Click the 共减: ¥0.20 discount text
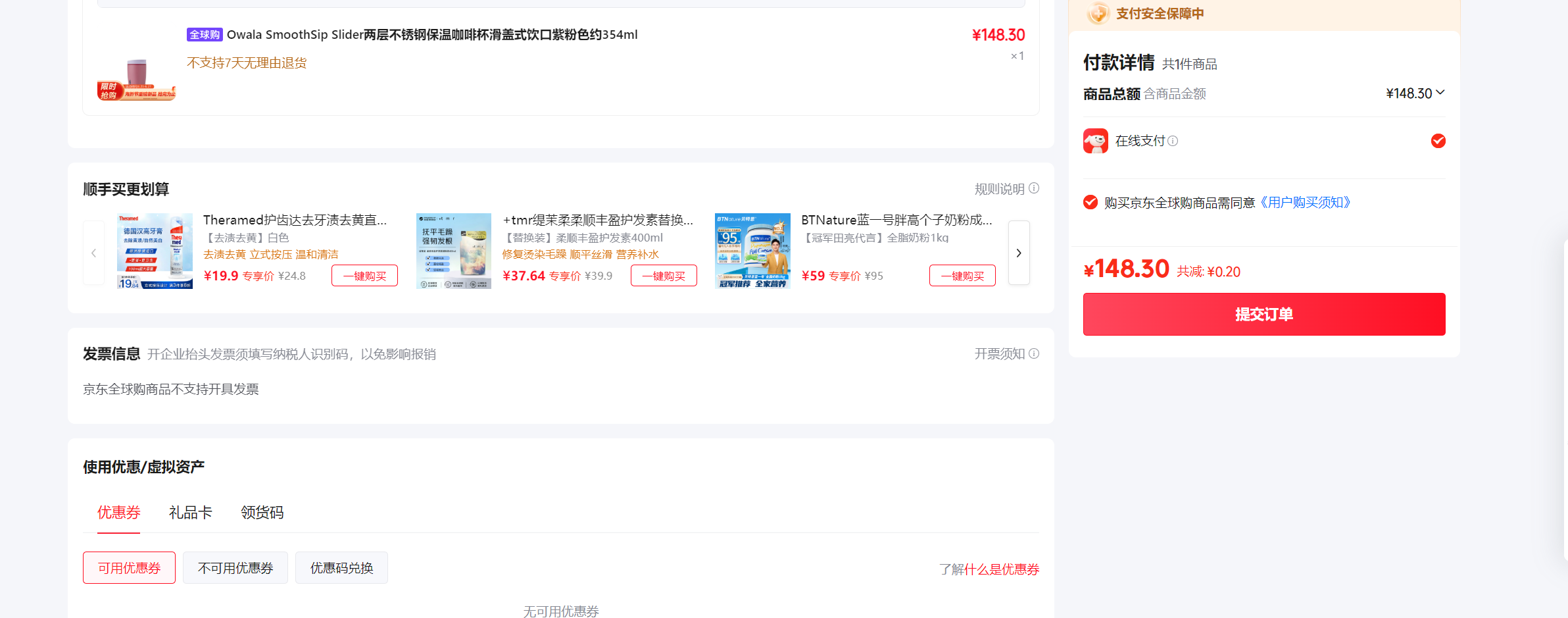The width and height of the screenshot is (1568, 618). [x=1209, y=272]
